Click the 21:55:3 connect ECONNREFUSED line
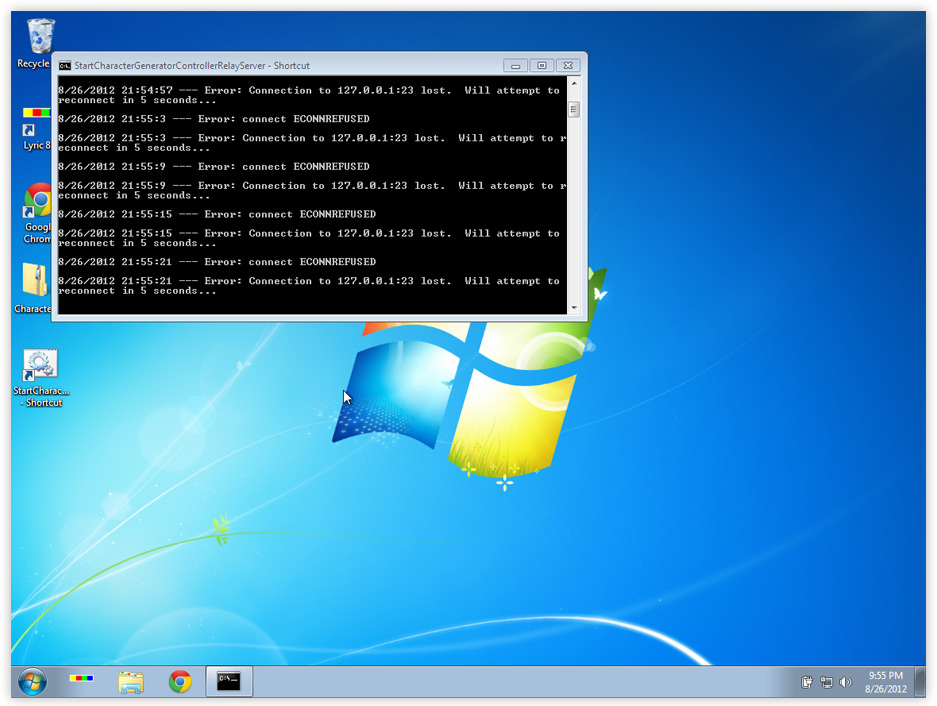937x706 pixels. point(213,119)
